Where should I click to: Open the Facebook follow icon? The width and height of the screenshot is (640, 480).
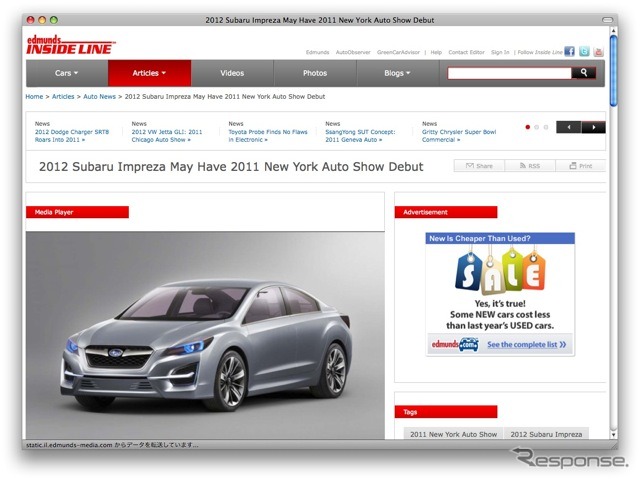(569, 51)
